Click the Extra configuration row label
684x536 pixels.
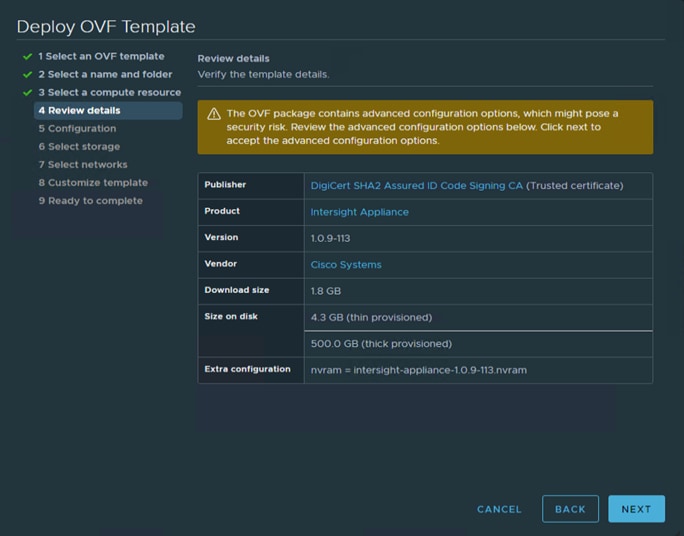click(x=247, y=369)
